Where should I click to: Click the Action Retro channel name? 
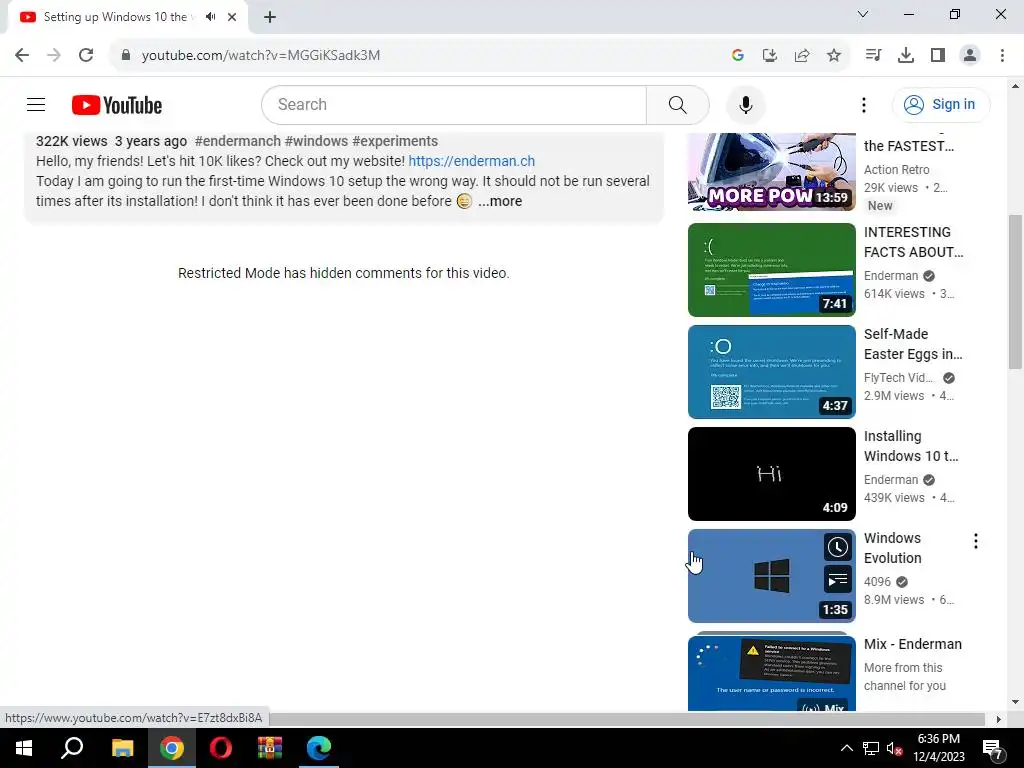[x=896, y=169]
